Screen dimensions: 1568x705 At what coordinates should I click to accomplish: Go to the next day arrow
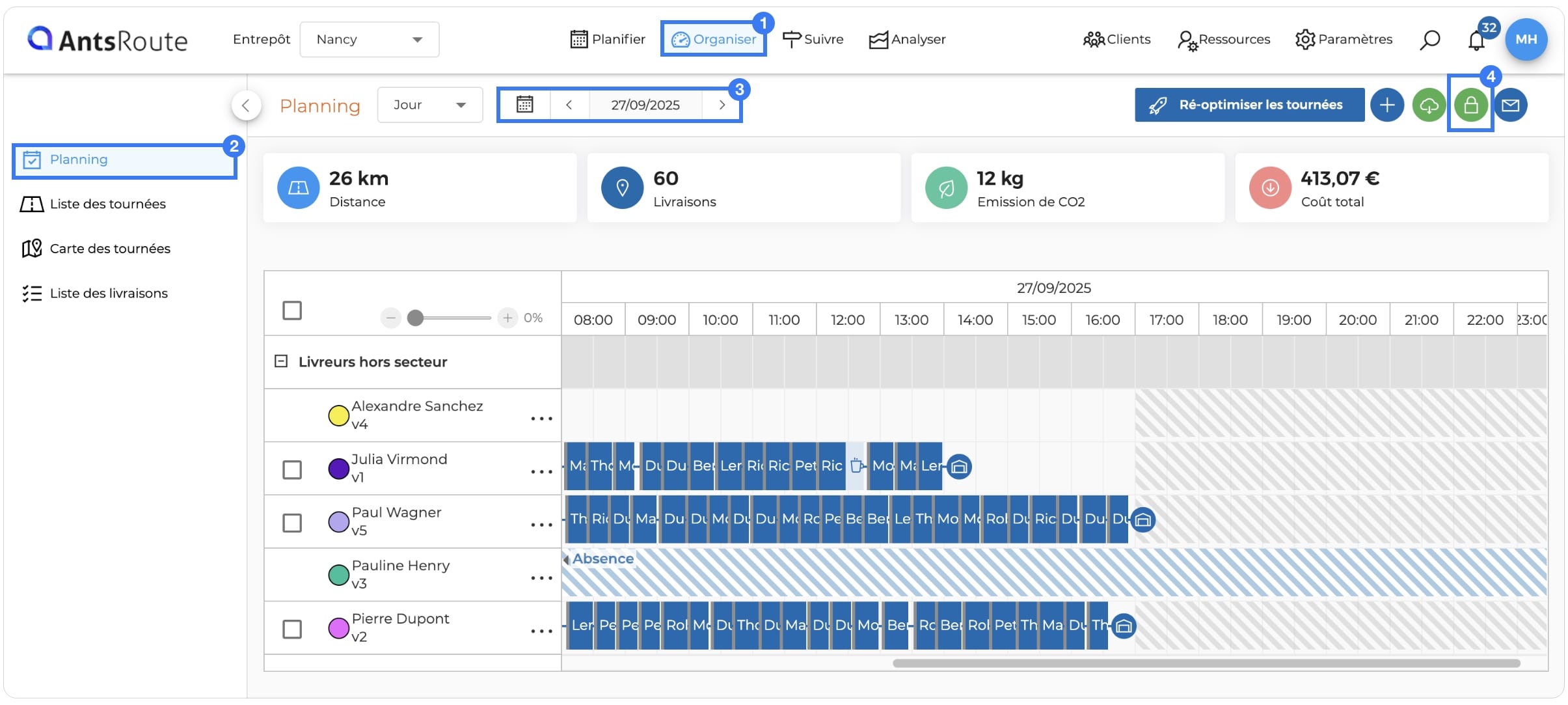[x=722, y=105]
